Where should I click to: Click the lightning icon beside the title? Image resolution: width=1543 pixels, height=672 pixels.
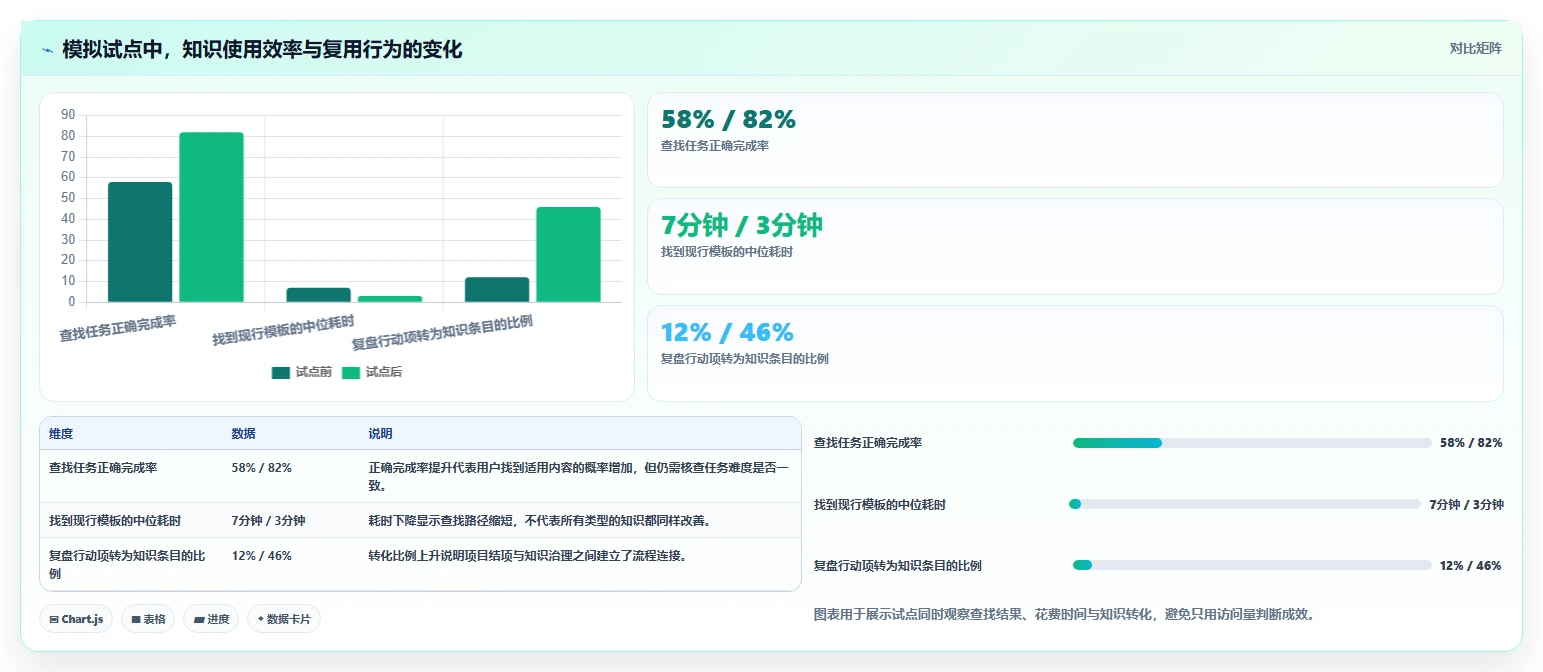coord(47,50)
